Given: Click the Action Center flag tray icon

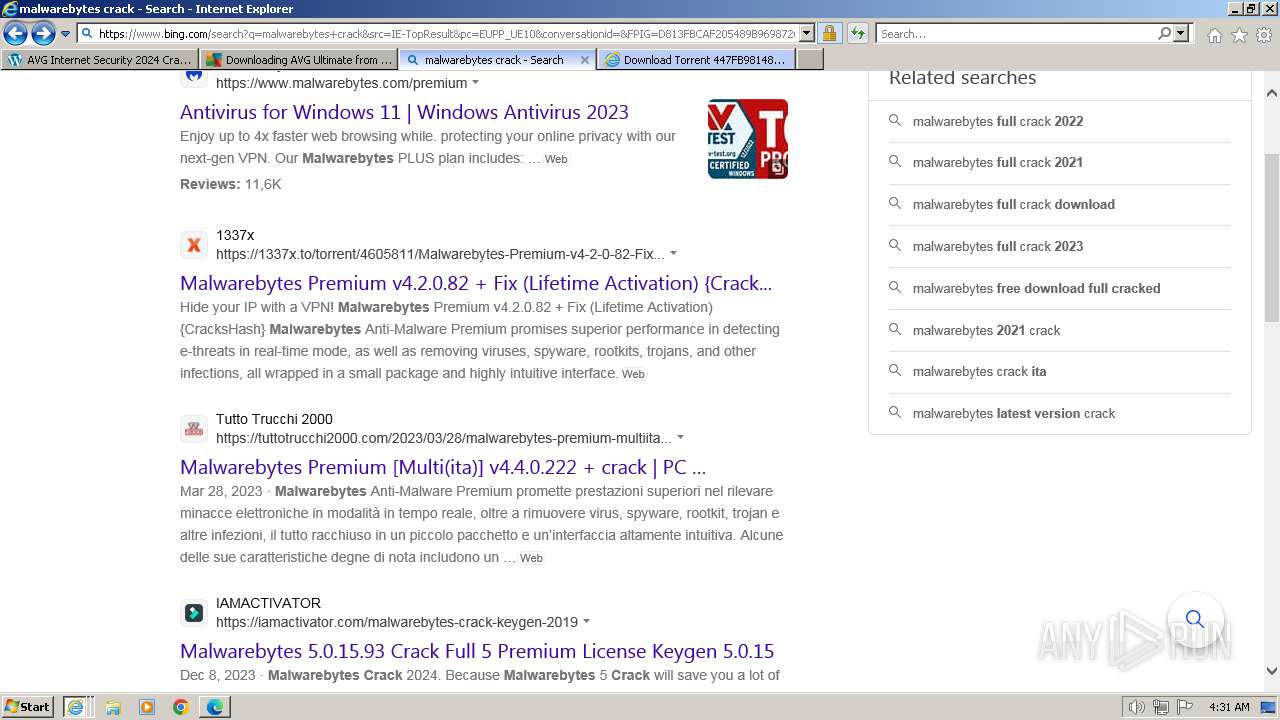Looking at the screenshot, I should (1185, 707).
